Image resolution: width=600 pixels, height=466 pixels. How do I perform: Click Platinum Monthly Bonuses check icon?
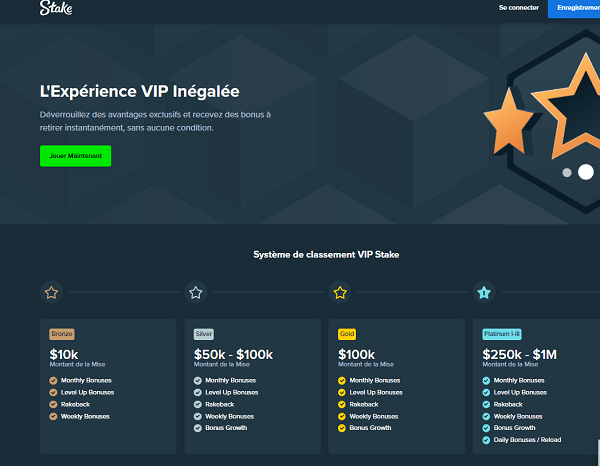click(486, 380)
